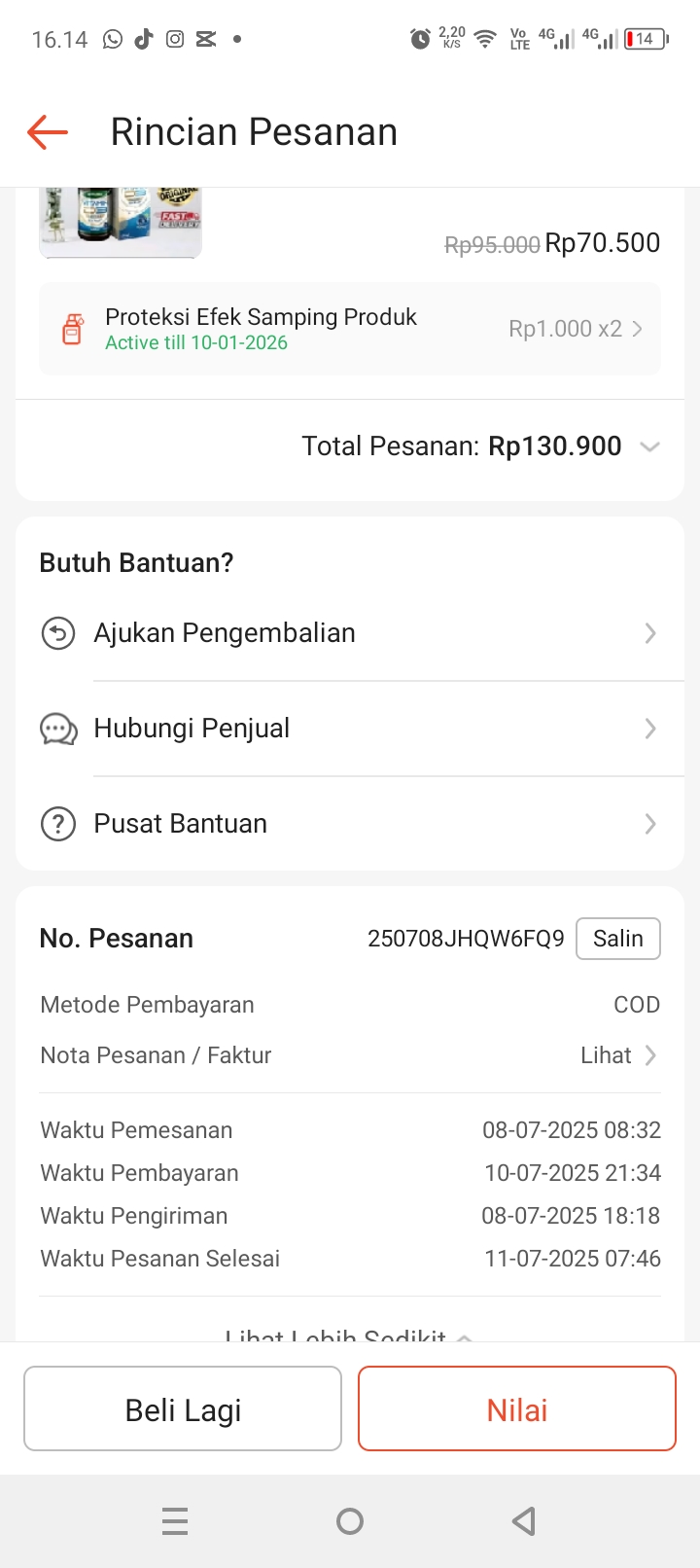Screen dimensions: 700x1568
Task: Open Ajukan Pengembalian chevron arrow
Action: [650, 633]
